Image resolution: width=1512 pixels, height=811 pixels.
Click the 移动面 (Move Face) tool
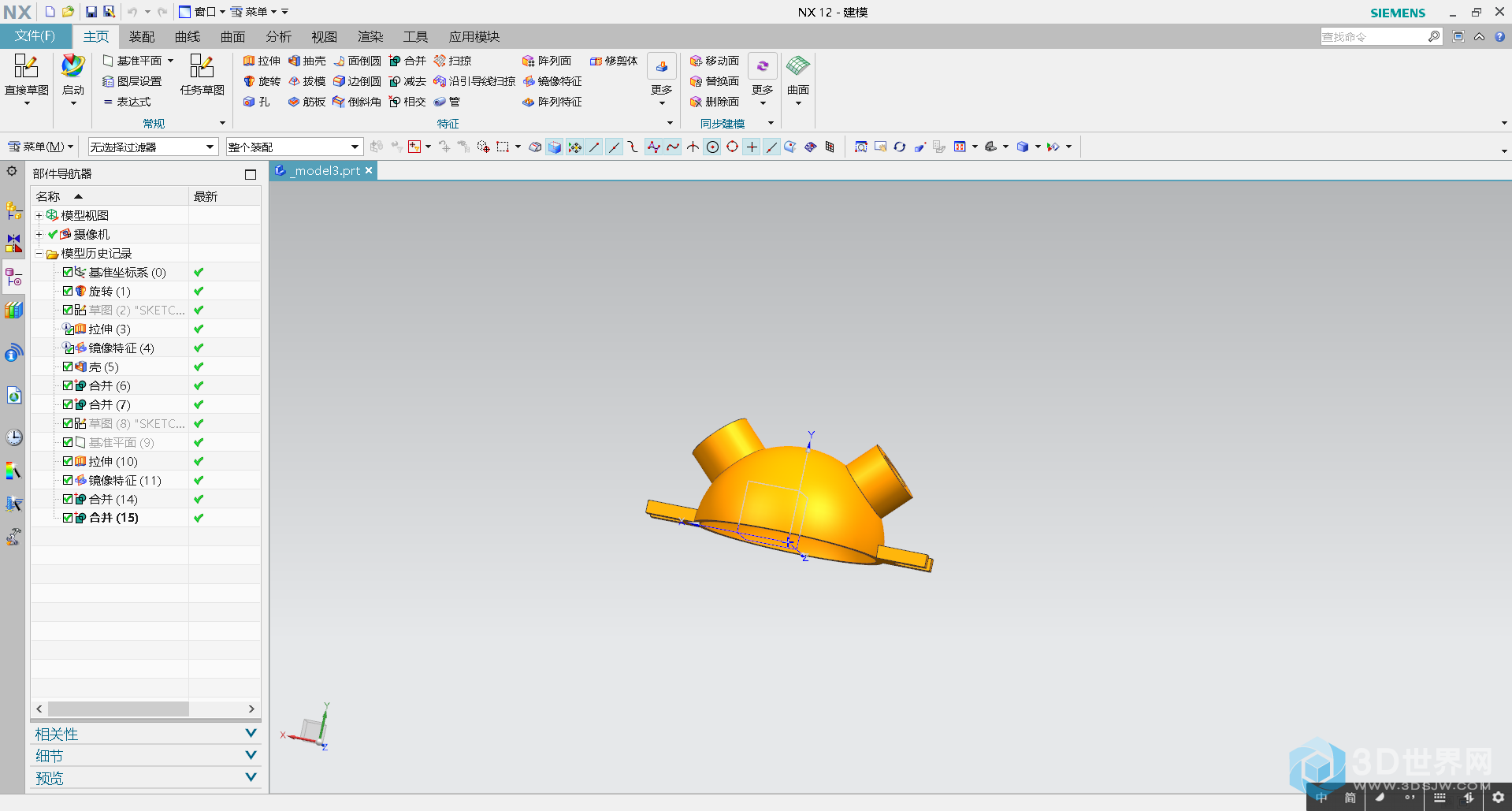(x=715, y=61)
